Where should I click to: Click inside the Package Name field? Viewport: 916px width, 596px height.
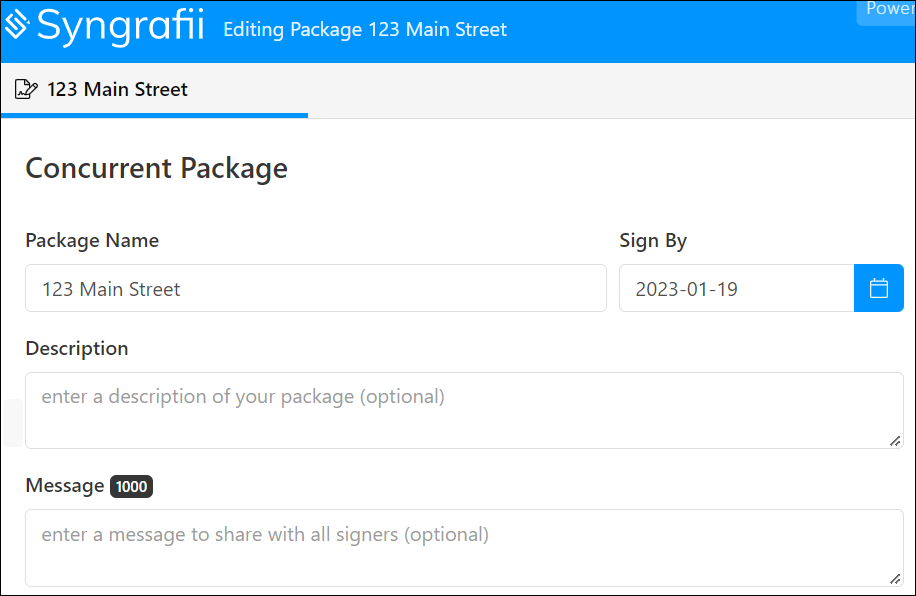tap(315, 288)
